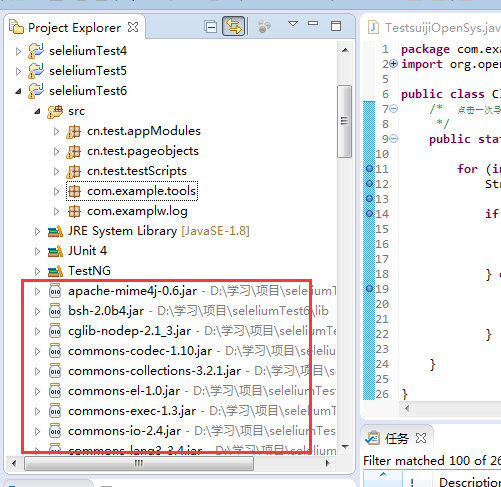Select the seleliumTest6 project icon
The width and height of the screenshot is (501, 487).
coord(36,91)
